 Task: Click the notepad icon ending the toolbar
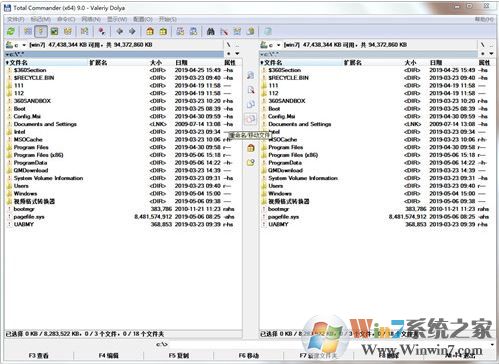click(267, 31)
